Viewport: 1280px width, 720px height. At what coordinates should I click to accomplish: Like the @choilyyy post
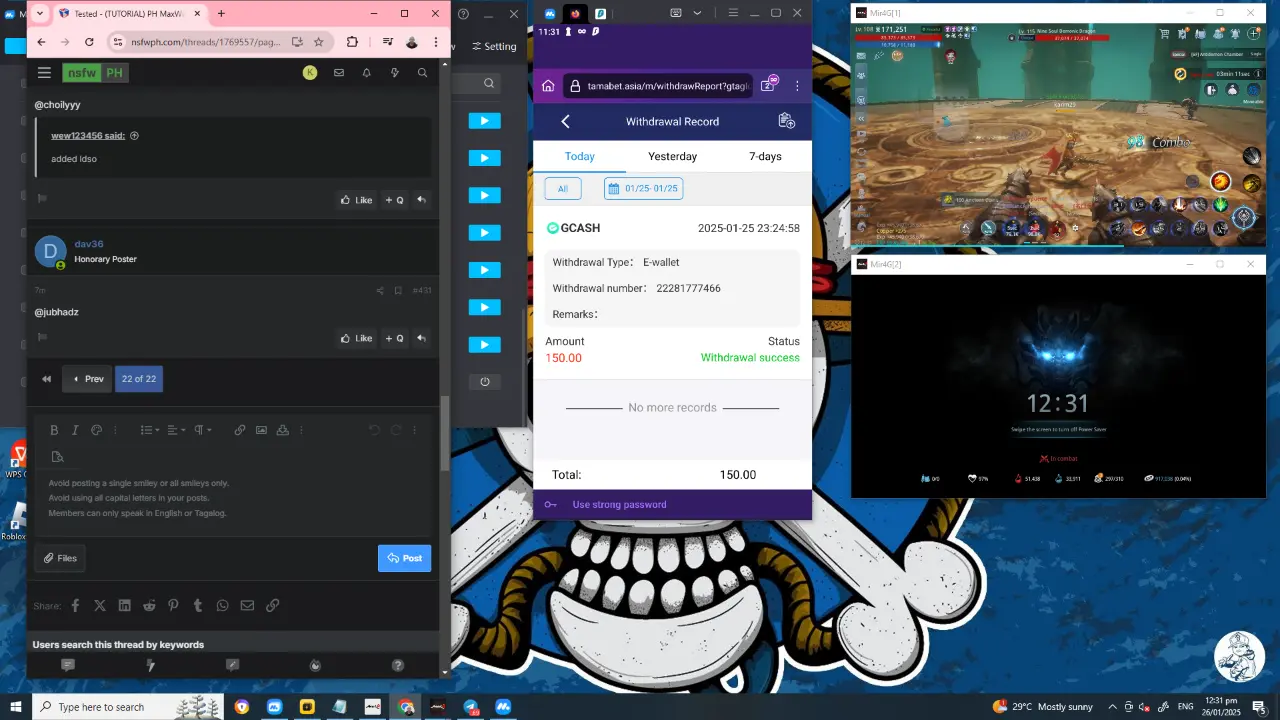pos(356,200)
